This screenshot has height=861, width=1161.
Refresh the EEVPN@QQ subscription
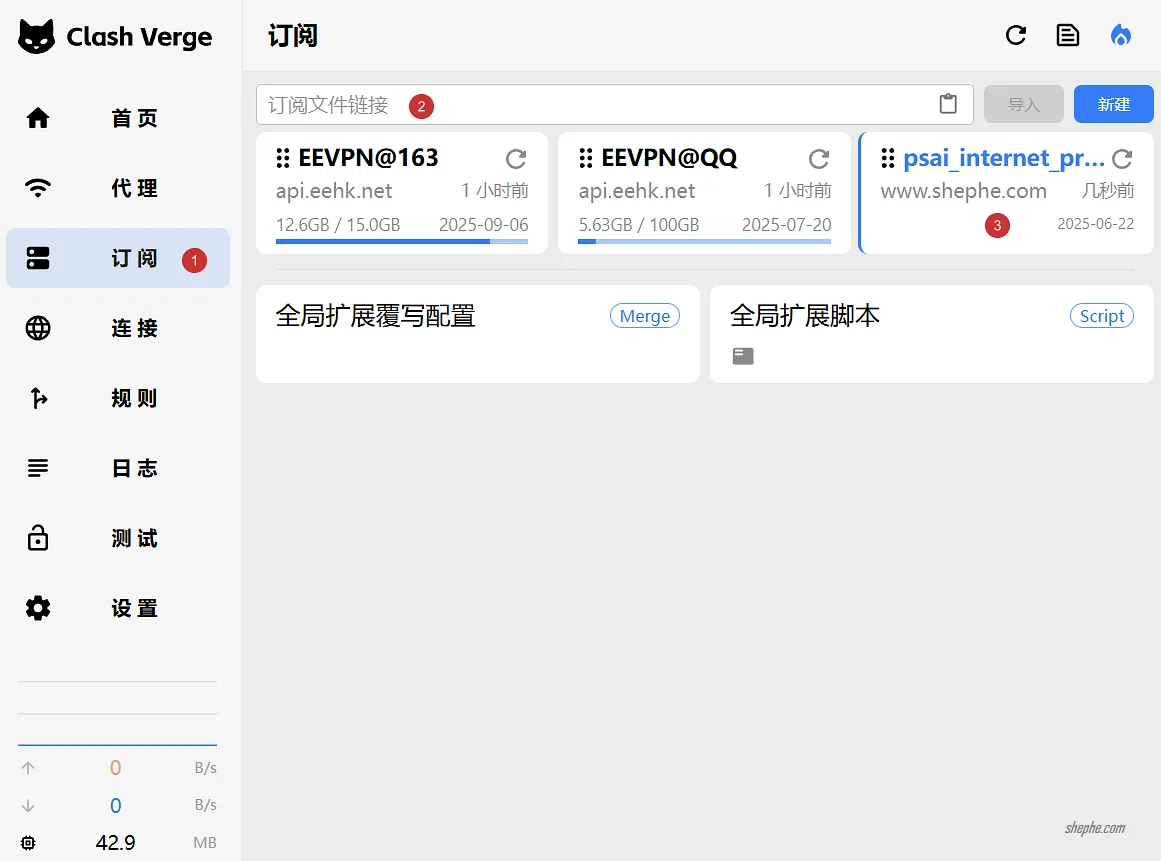coord(819,159)
